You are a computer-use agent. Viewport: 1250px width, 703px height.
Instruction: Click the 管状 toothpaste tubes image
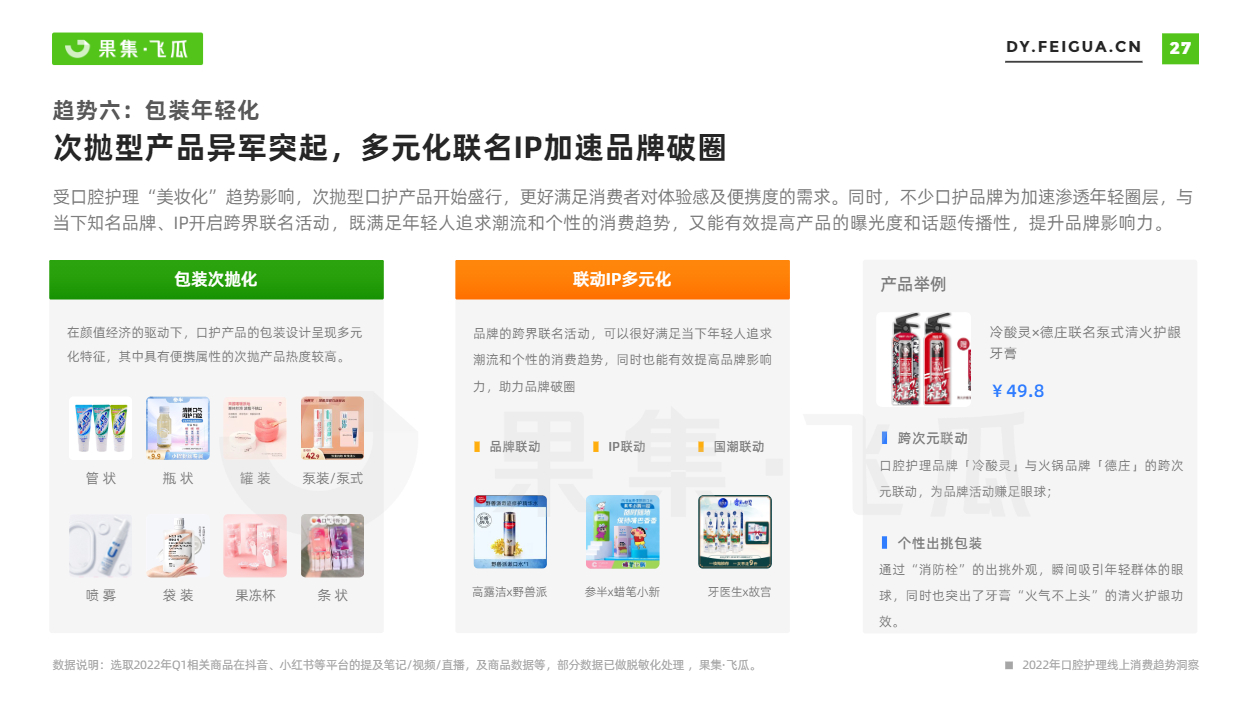(x=100, y=428)
